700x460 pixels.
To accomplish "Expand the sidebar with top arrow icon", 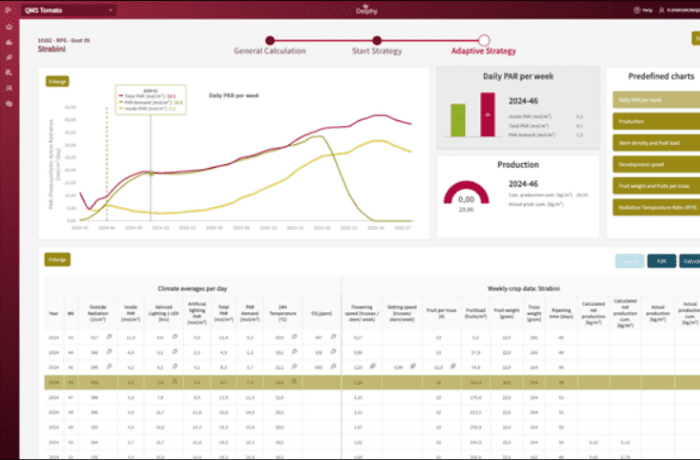I will pos(9,9).
